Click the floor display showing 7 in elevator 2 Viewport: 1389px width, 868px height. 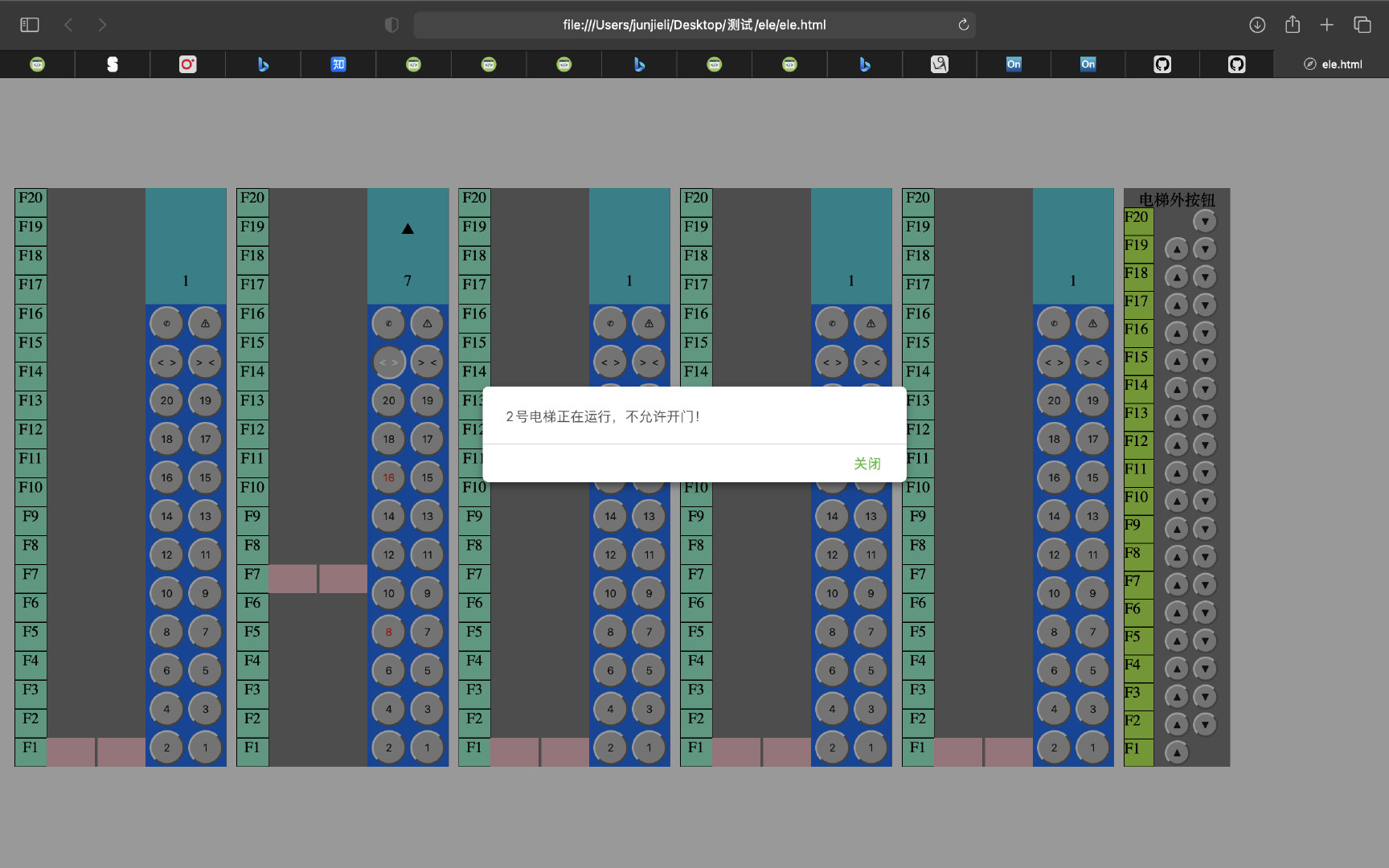408,280
